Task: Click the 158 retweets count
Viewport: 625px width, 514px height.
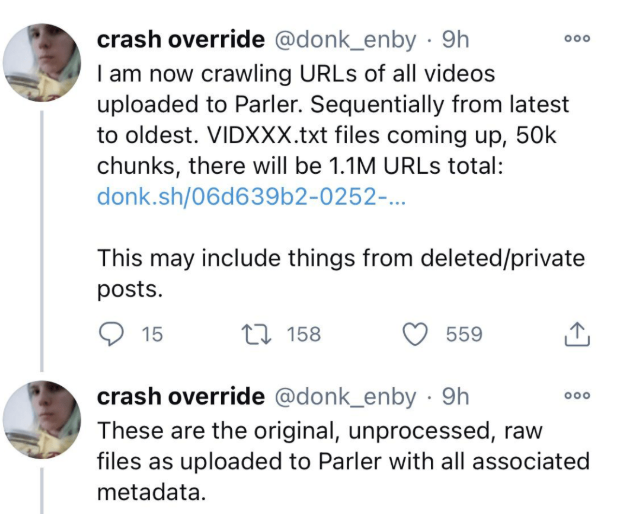Action: click(x=303, y=335)
